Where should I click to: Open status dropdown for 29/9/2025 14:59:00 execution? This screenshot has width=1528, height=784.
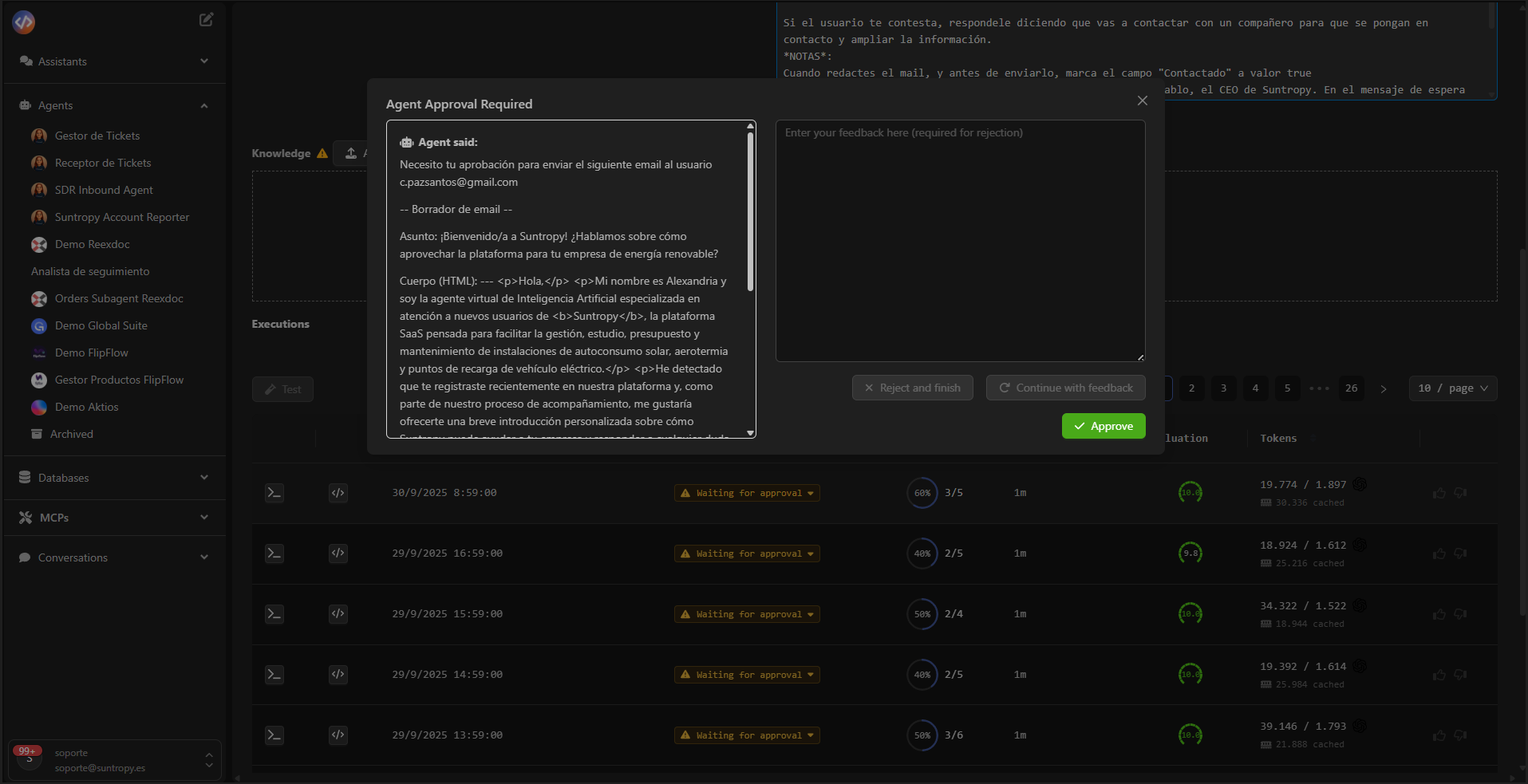click(747, 675)
